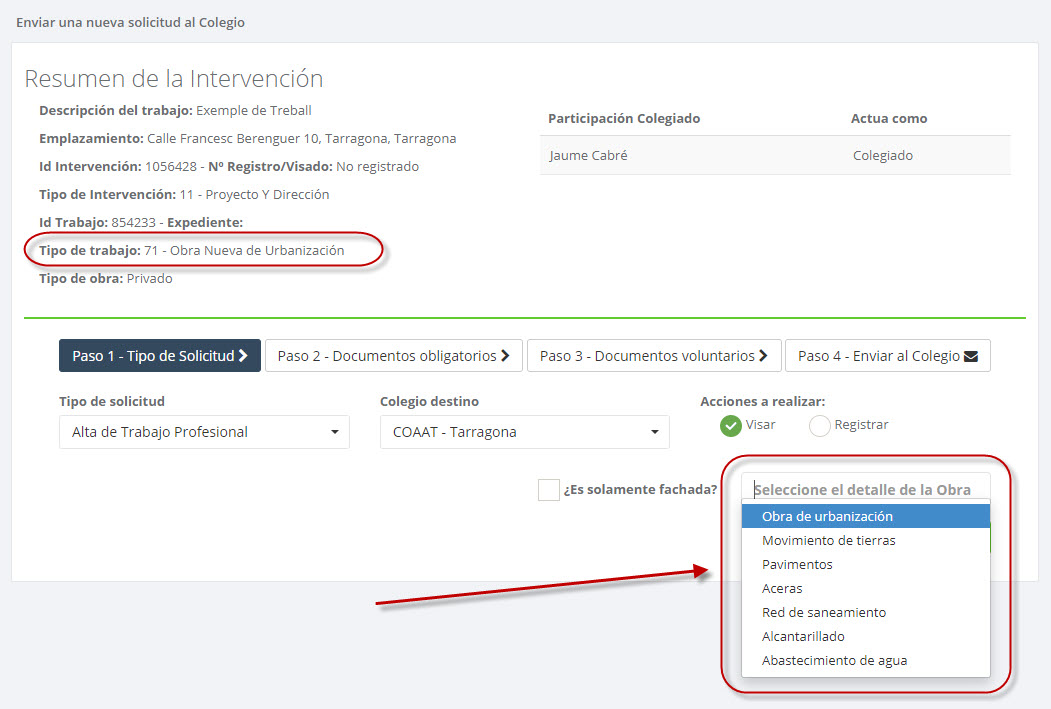Choose 'Red de saneamiento' option
The image size is (1051, 709).
pyautogui.click(x=823, y=612)
